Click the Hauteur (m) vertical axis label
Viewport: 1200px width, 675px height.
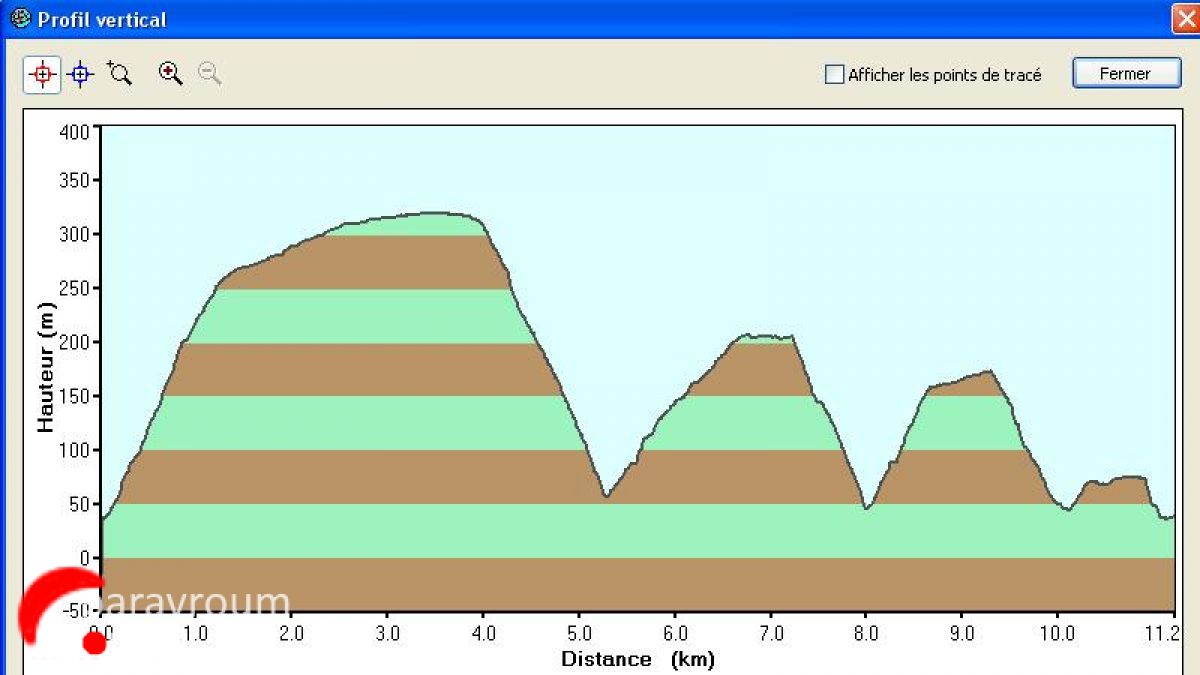tap(45, 367)
